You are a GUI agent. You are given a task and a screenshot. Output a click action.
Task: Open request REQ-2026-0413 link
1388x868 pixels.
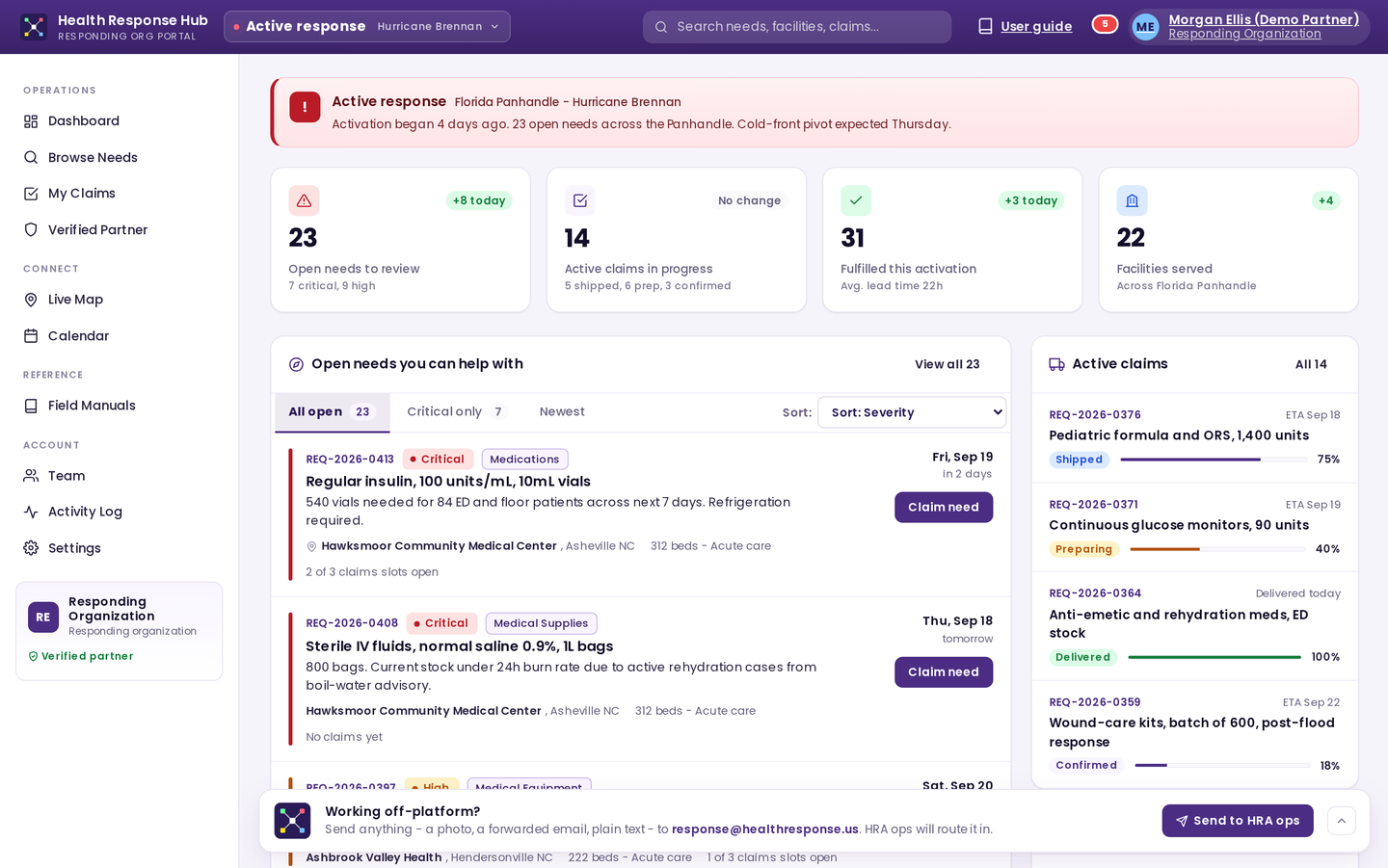(x=350, y=460)
